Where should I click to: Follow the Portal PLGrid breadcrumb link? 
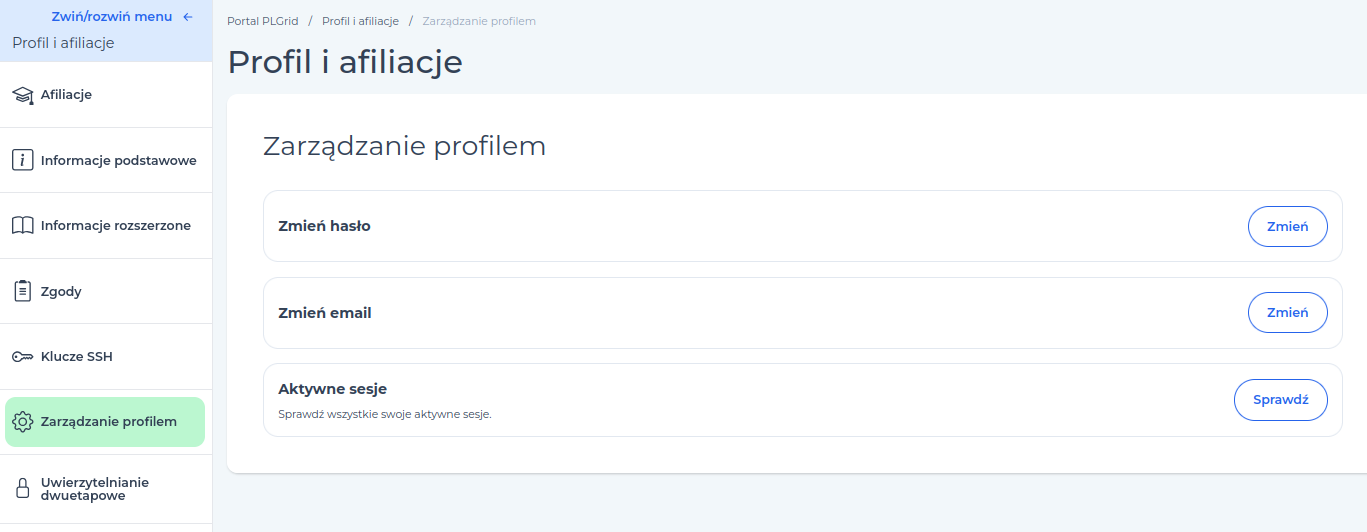(x=262, y=21)
